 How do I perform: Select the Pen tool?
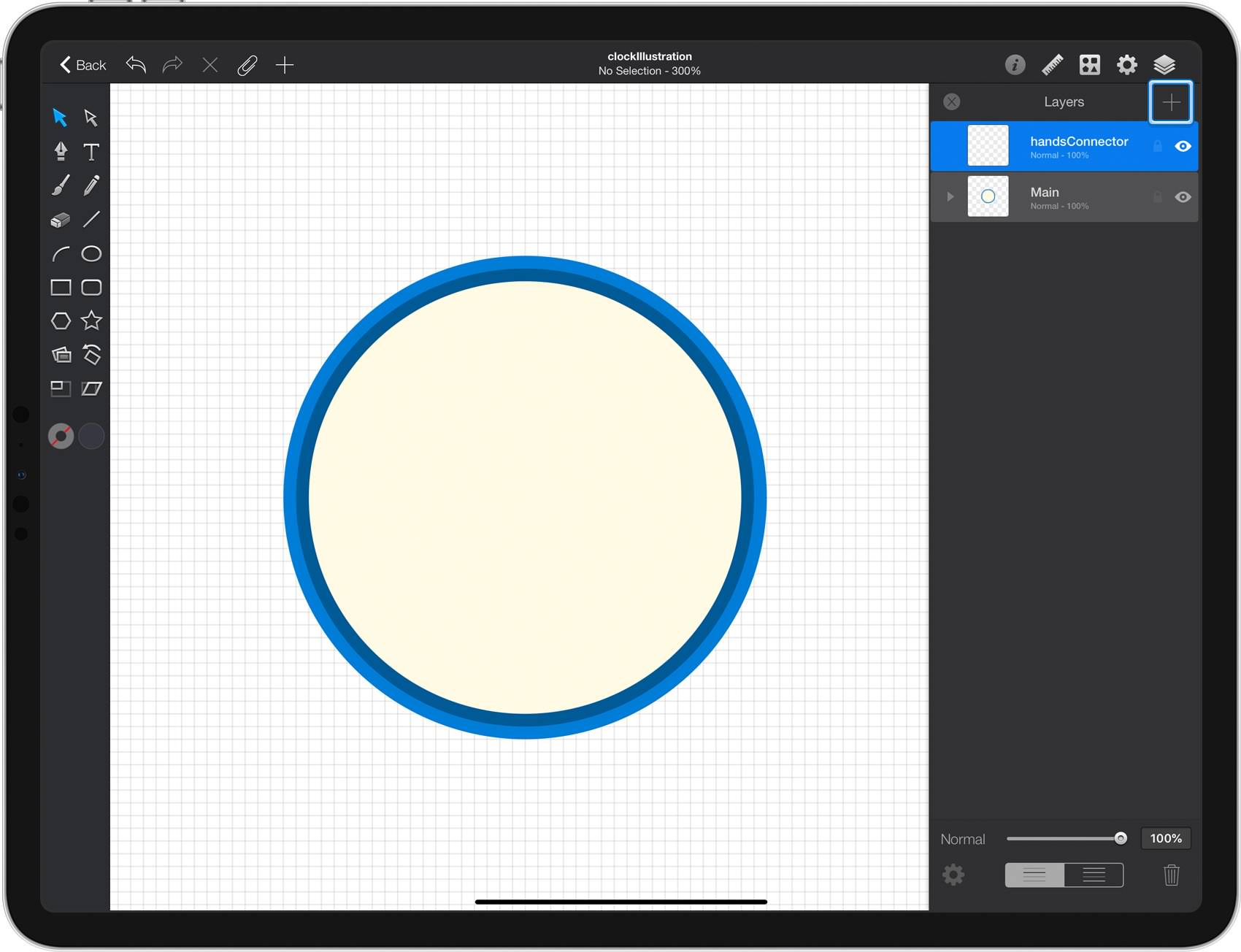pyautogui.click(x=61, y=151)
